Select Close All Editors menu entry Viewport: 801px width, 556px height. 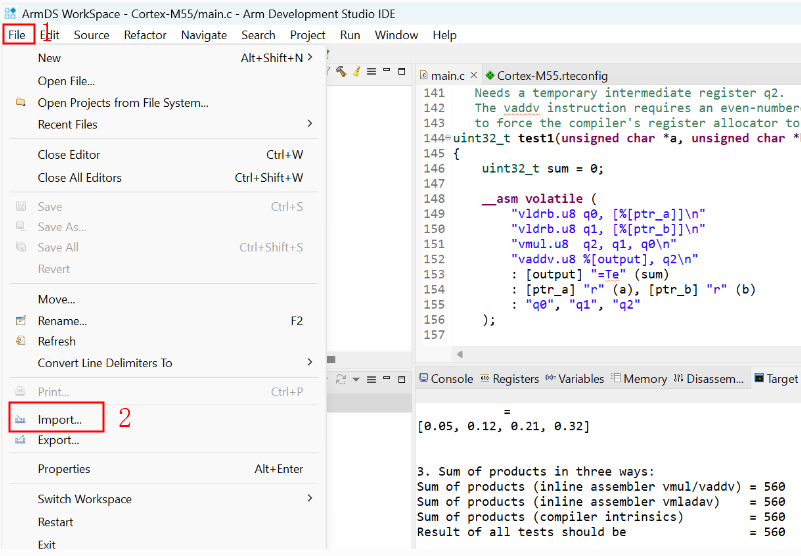[x=80, y=178]
